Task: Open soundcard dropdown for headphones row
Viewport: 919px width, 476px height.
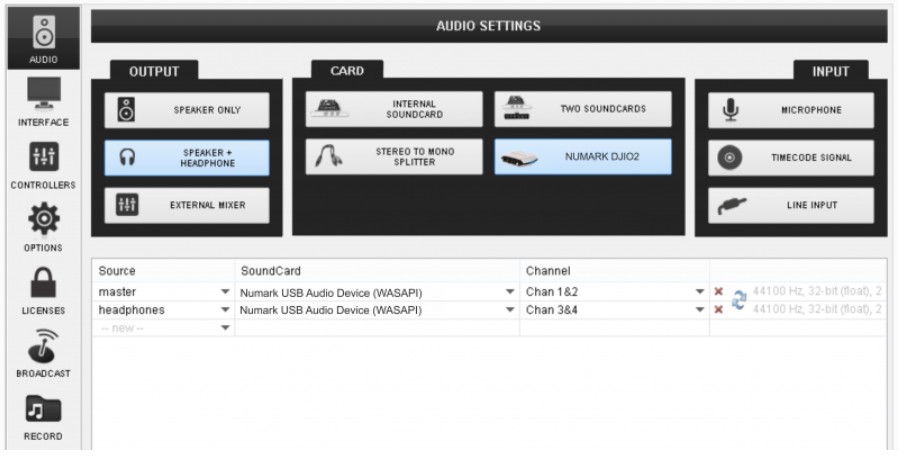Action: tap(510, 310)
